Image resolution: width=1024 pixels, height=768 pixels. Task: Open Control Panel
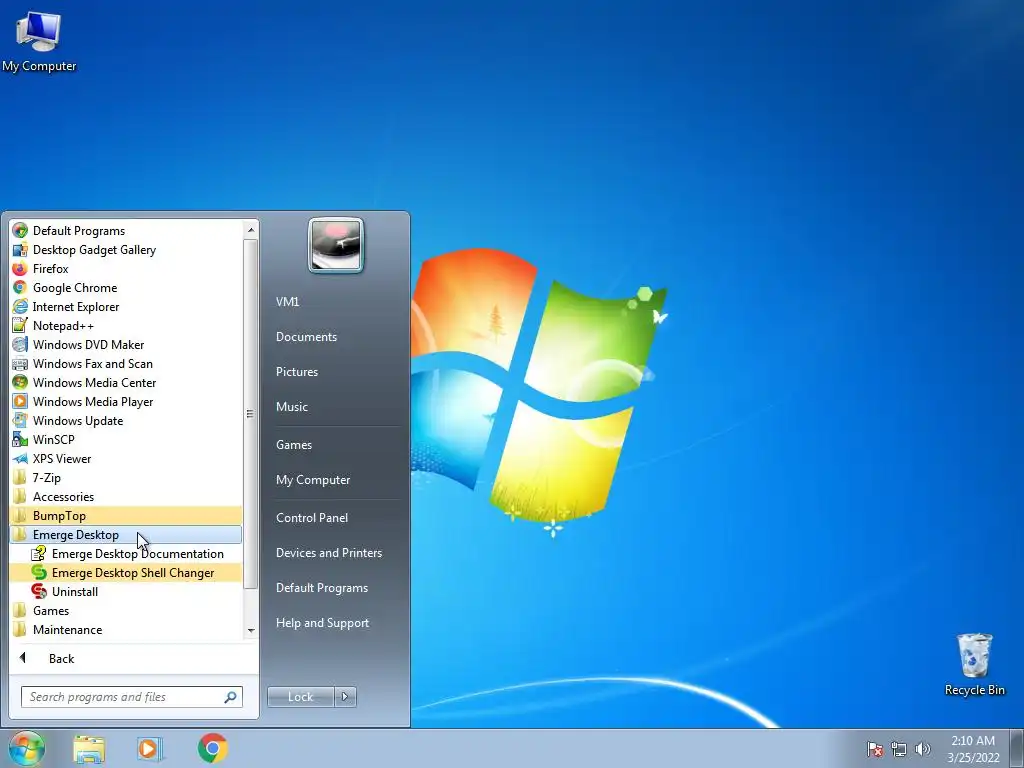pos(312,518)
